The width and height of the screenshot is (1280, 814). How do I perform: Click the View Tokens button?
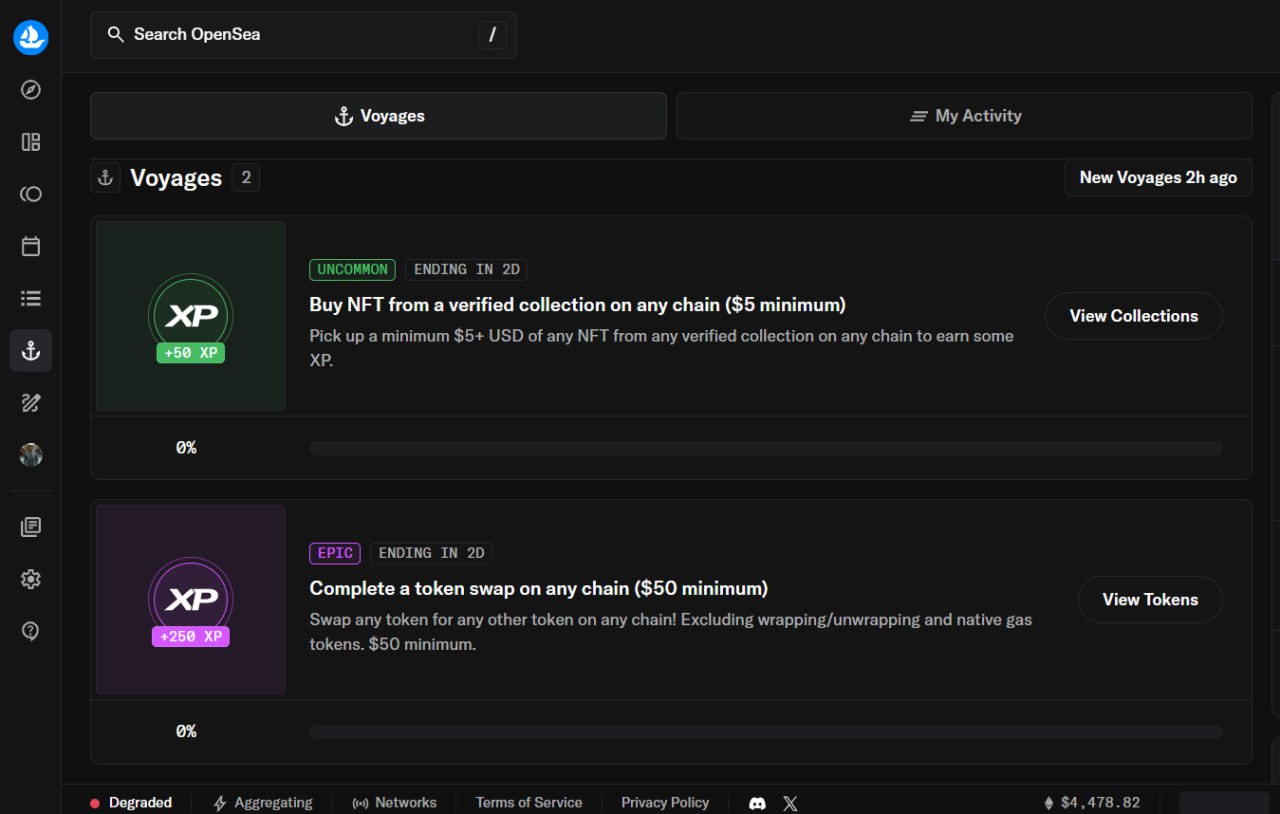[x=1150, y=600]
